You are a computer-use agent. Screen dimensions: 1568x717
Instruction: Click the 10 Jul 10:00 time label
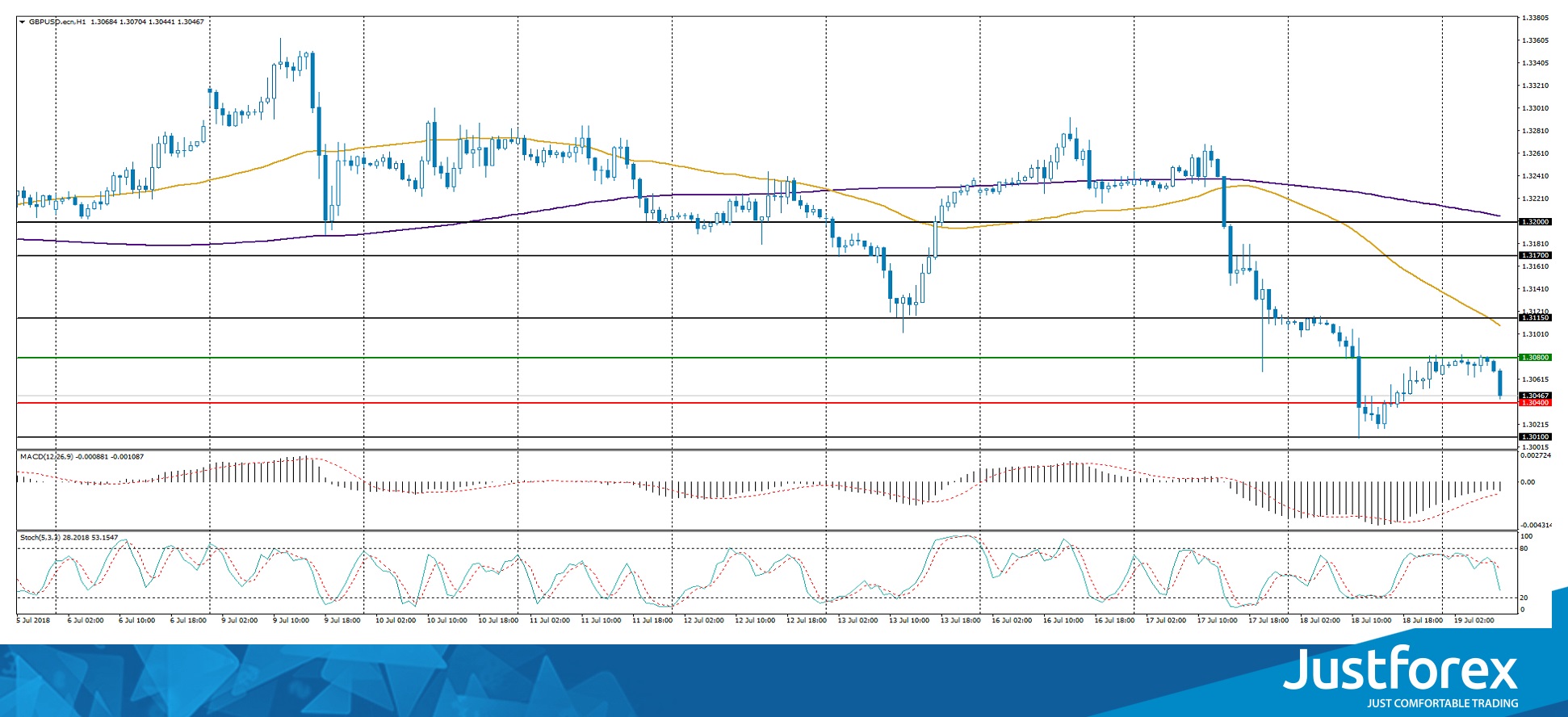(x=447, y=621)
